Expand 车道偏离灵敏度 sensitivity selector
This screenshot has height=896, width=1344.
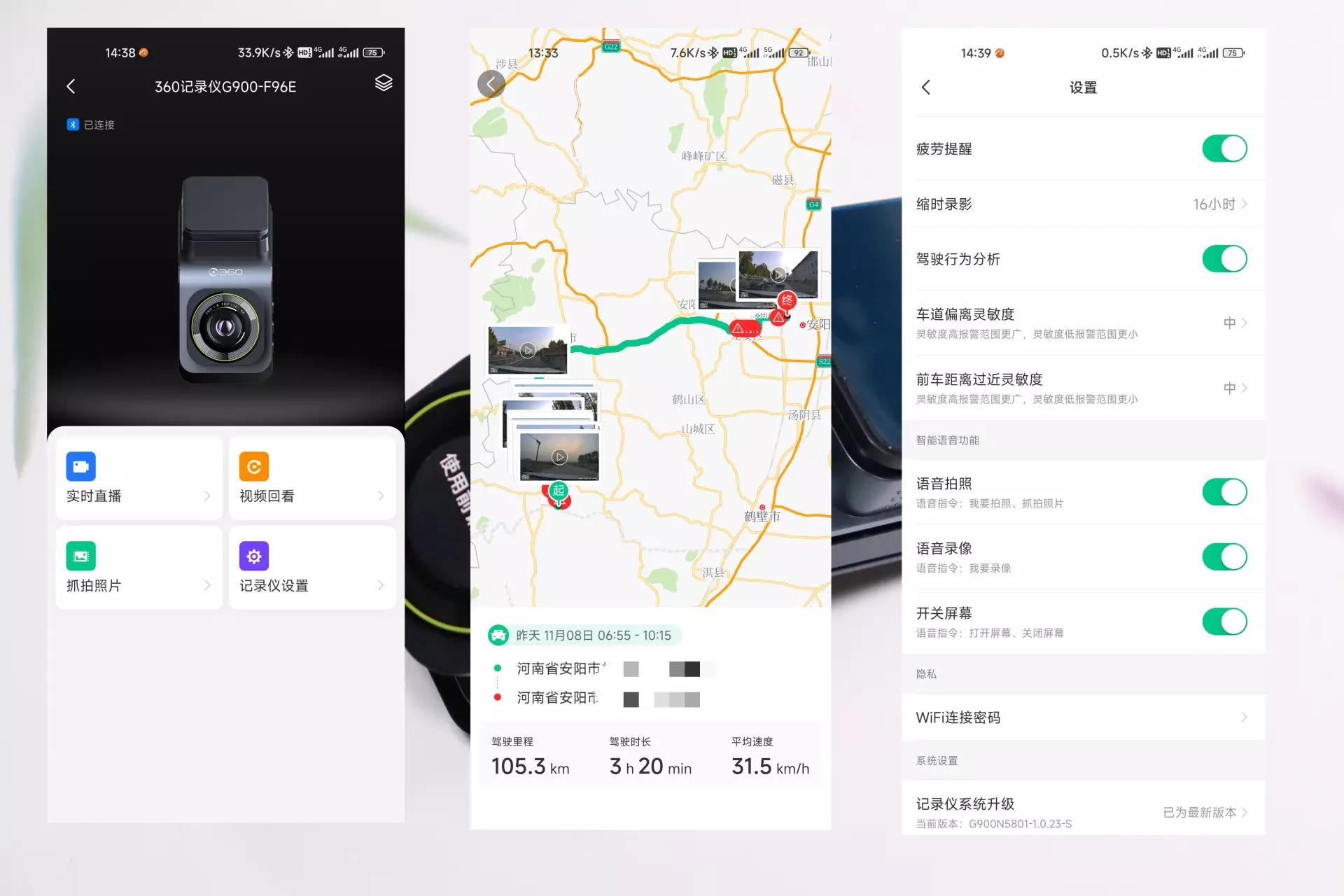point(1236,323)
